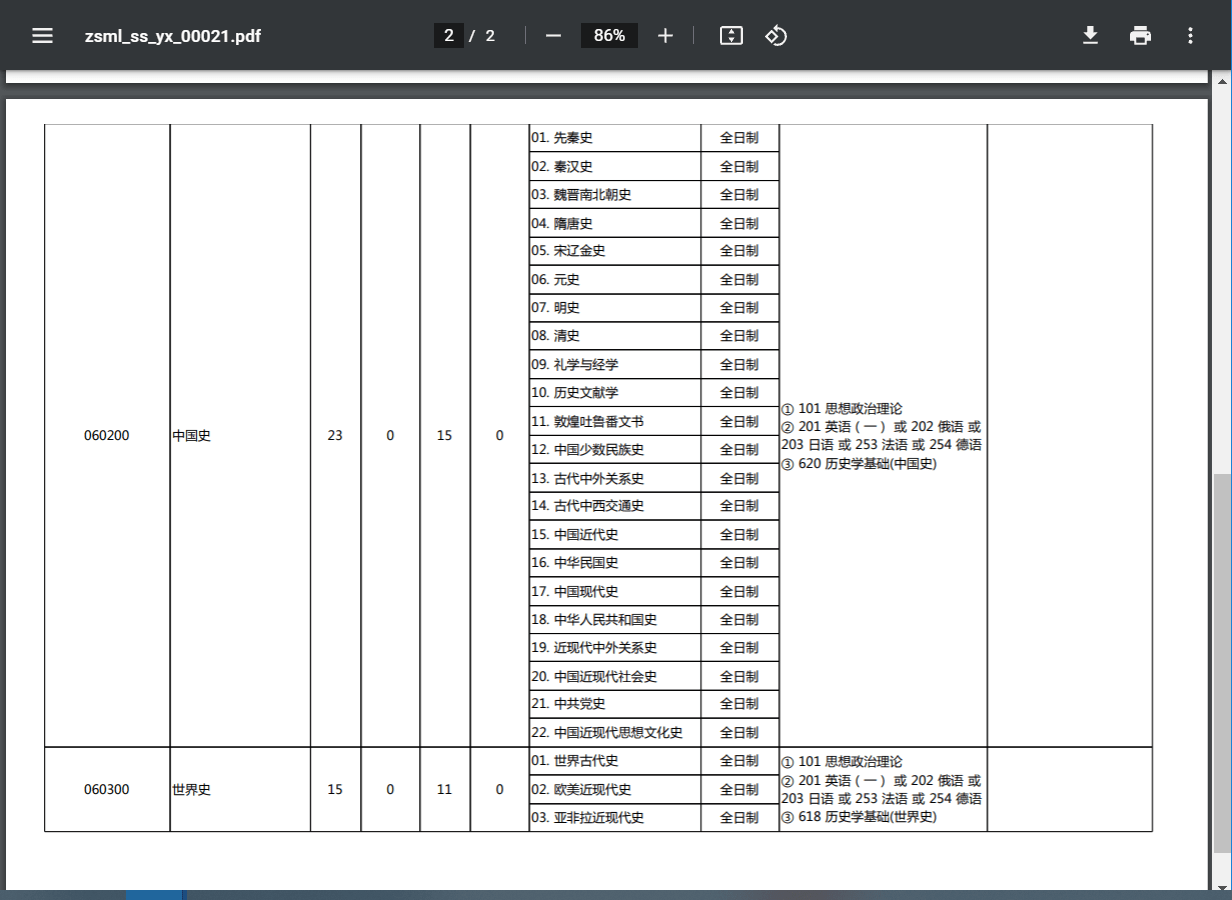Rotate the document counterclockwise

click(x=776, y=36)
